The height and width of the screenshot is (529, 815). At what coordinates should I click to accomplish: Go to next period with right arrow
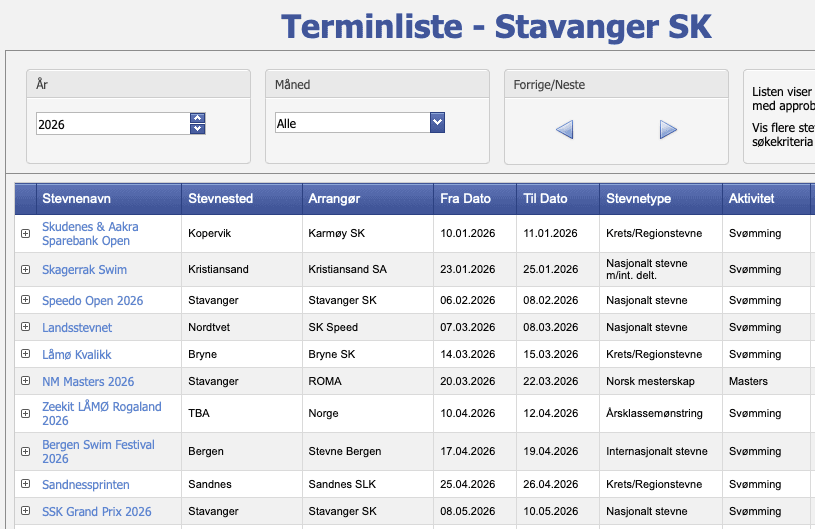[668, 130]
